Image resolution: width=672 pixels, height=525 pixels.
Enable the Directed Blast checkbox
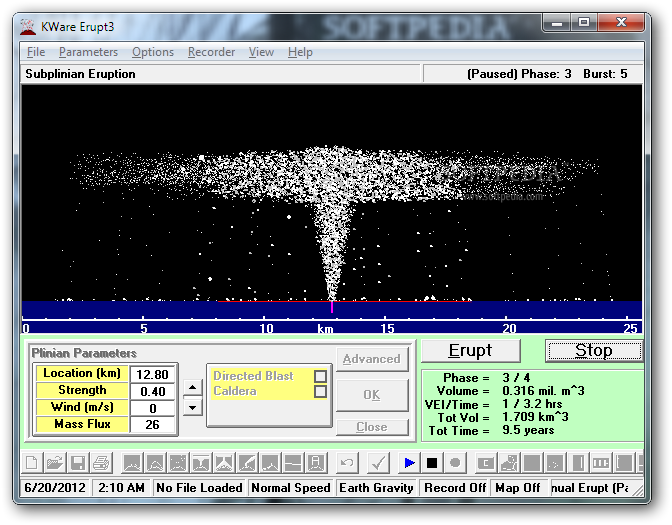320,376
